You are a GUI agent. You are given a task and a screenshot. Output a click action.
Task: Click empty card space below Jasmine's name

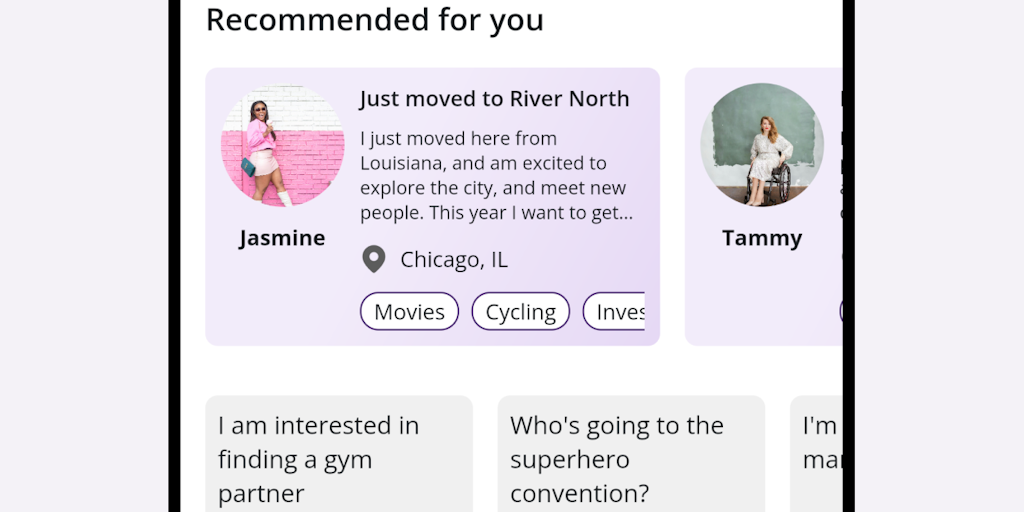(x=282, y=300)
